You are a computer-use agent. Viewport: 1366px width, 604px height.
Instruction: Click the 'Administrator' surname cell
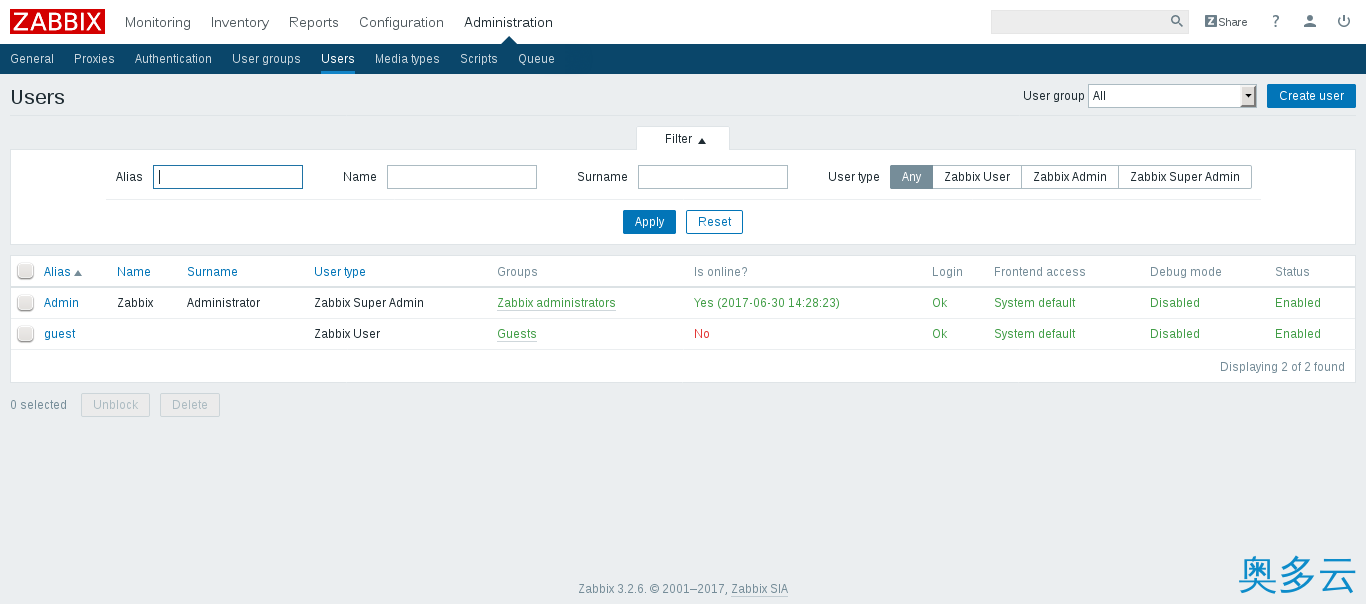point(223,303)
